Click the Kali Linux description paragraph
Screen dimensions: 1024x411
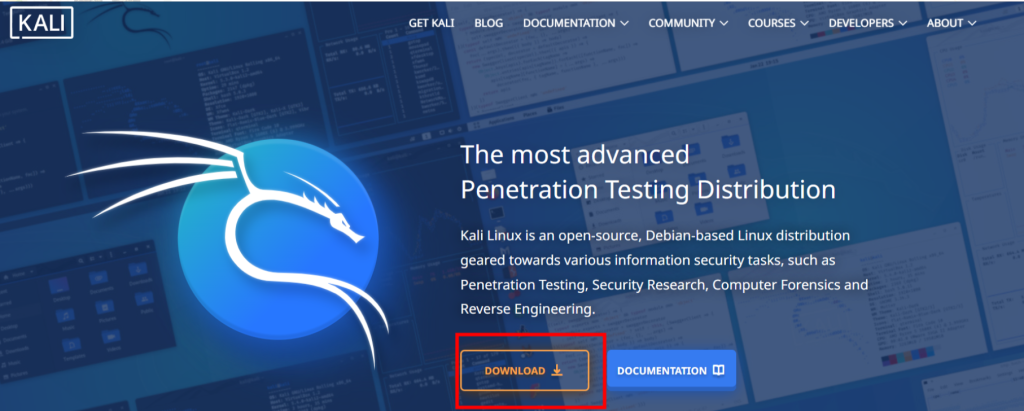point(664,272)
